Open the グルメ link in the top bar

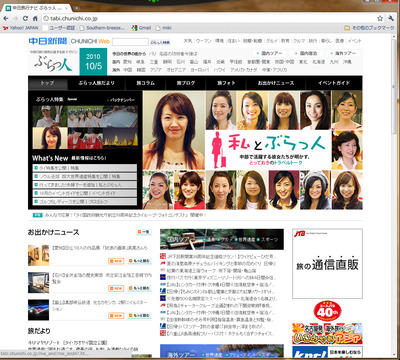pyautogui.click(x=271, y=41)
